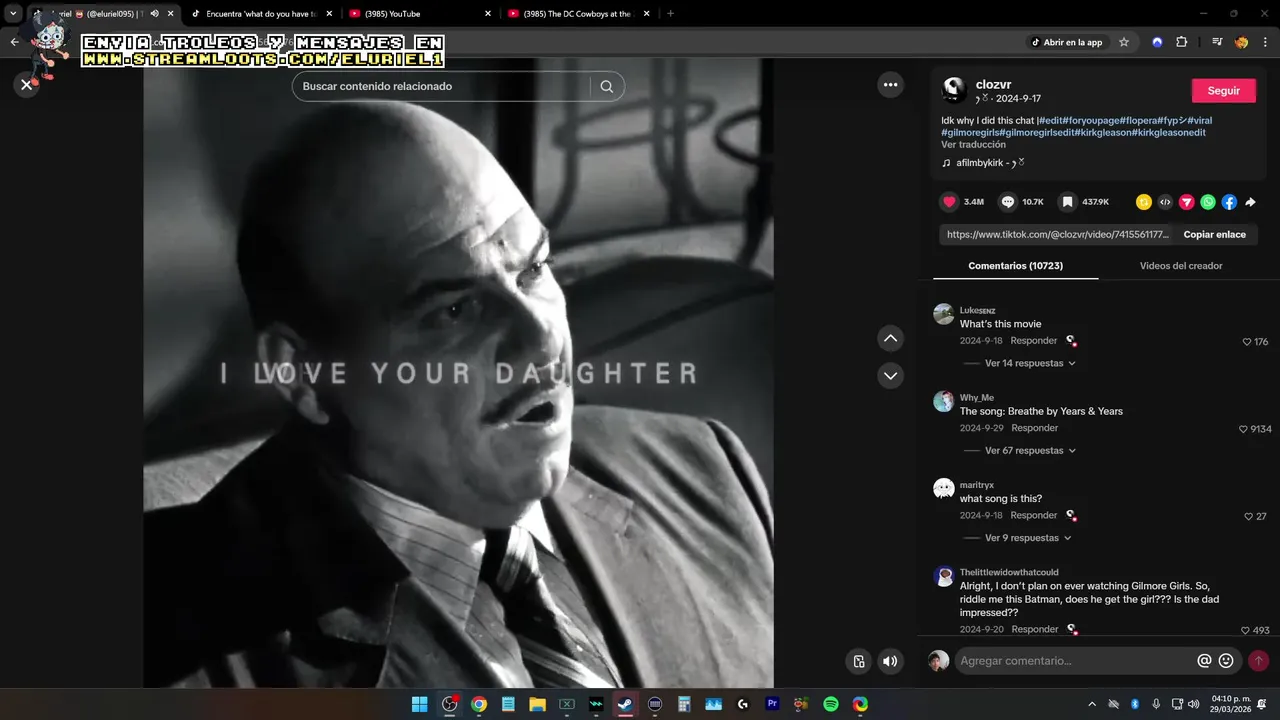This screenshot has height=720, width=1280.
Task: Go to previous video with up chevron
Action: pyautogui.click(x=891, y=339)
